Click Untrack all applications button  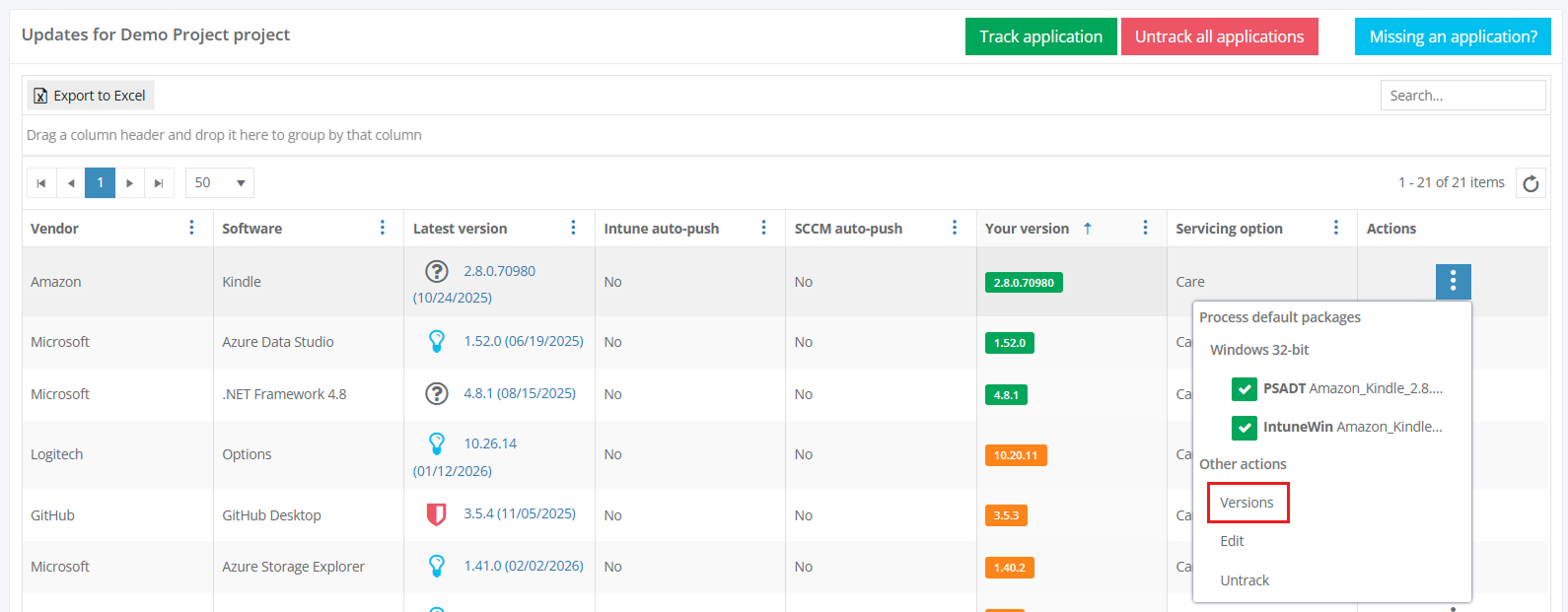1219,36
